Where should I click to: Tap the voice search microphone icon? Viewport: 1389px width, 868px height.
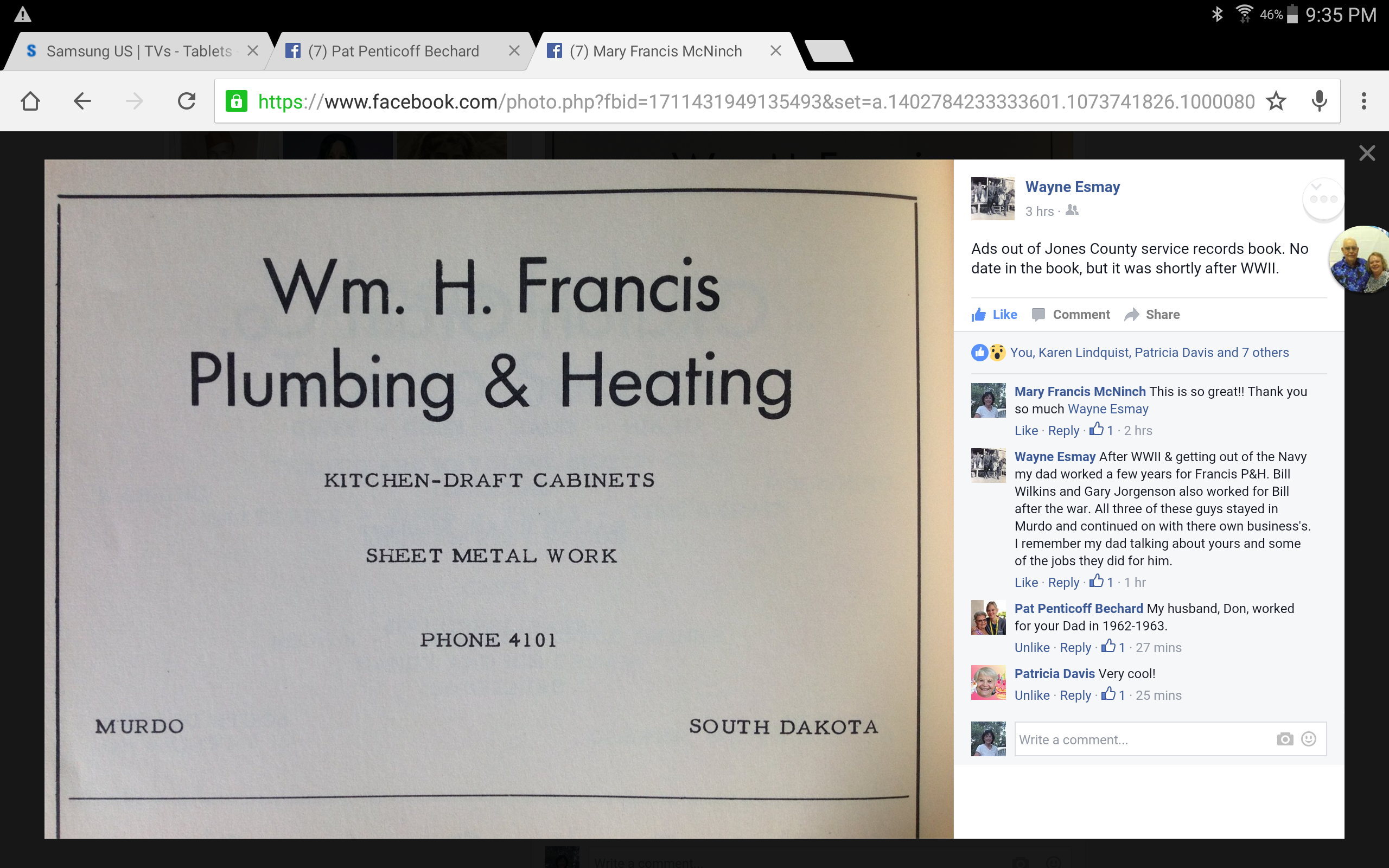click(x=1319, y=101)
